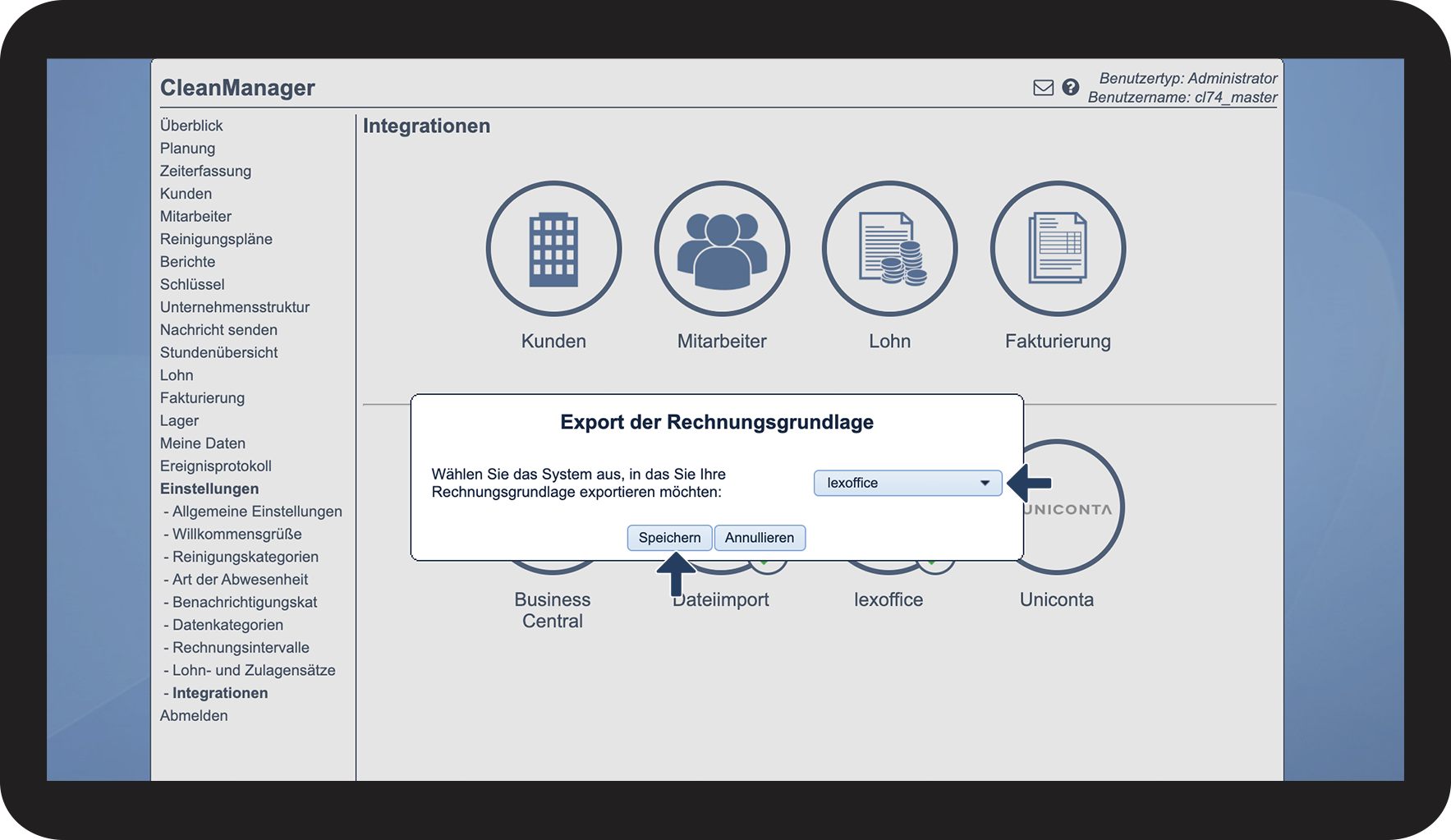Open Meine Daten in the sidebar
Image resolution: width=1451 pixels, height=840 pixels.
coord(203,443)
